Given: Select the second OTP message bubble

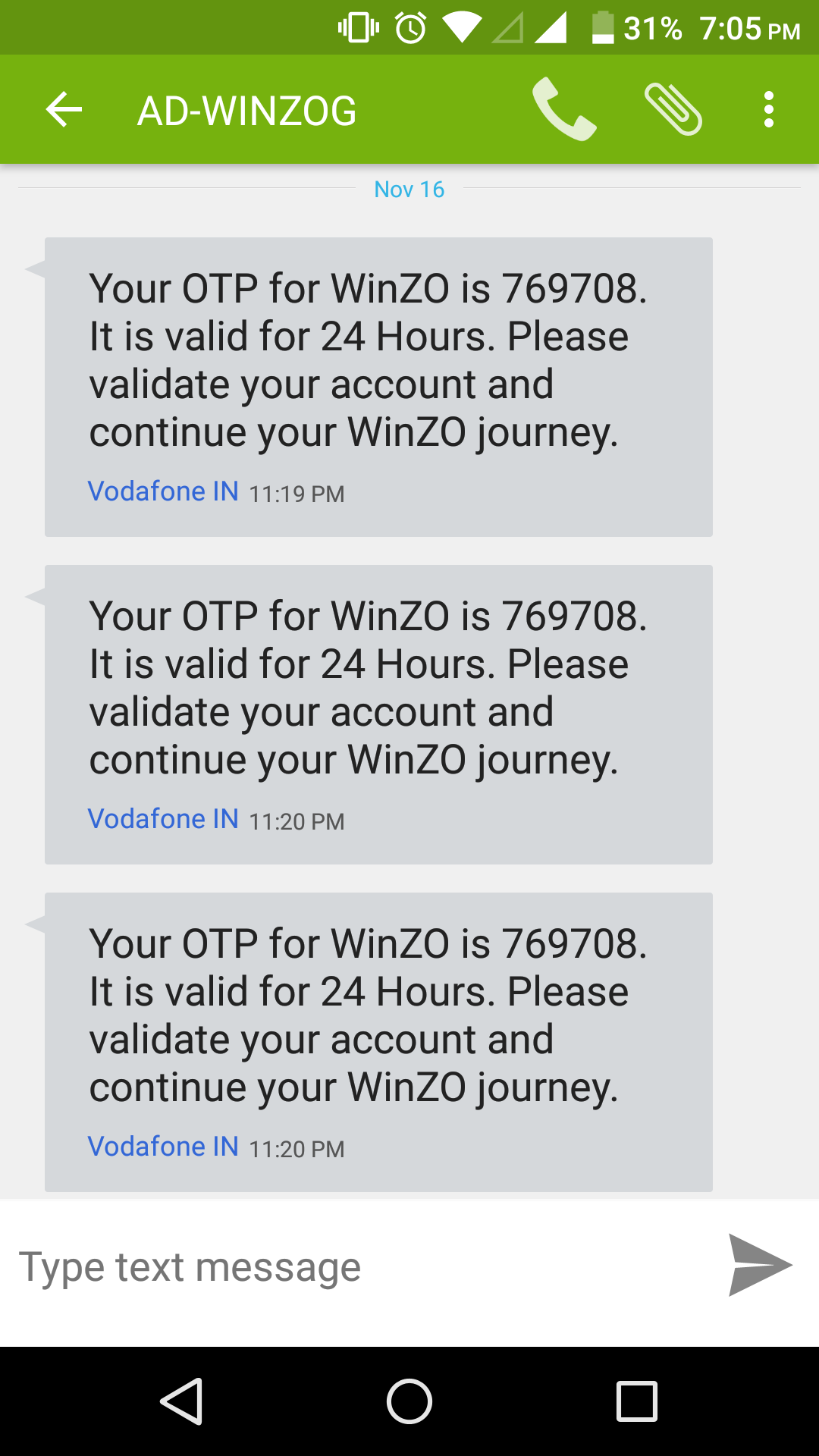Looking at the screenshot, I should click(x=378, y=714).
